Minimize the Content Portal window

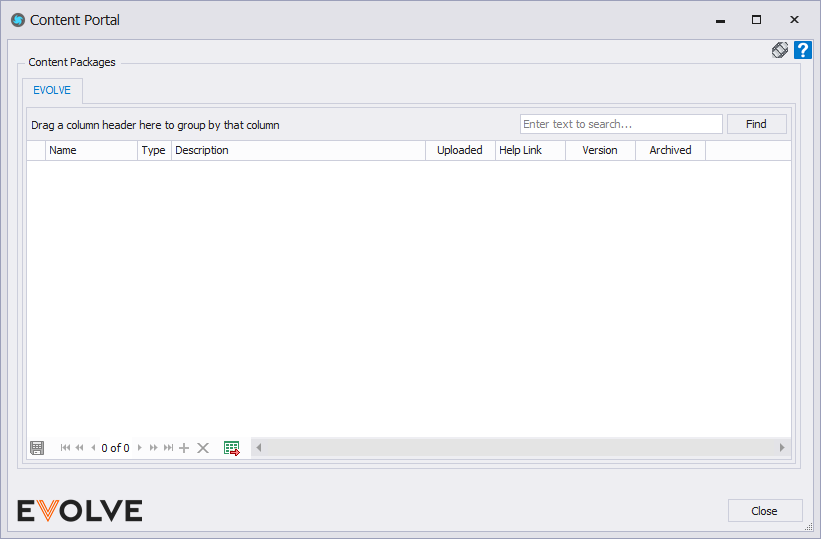[x=720, y=20]
